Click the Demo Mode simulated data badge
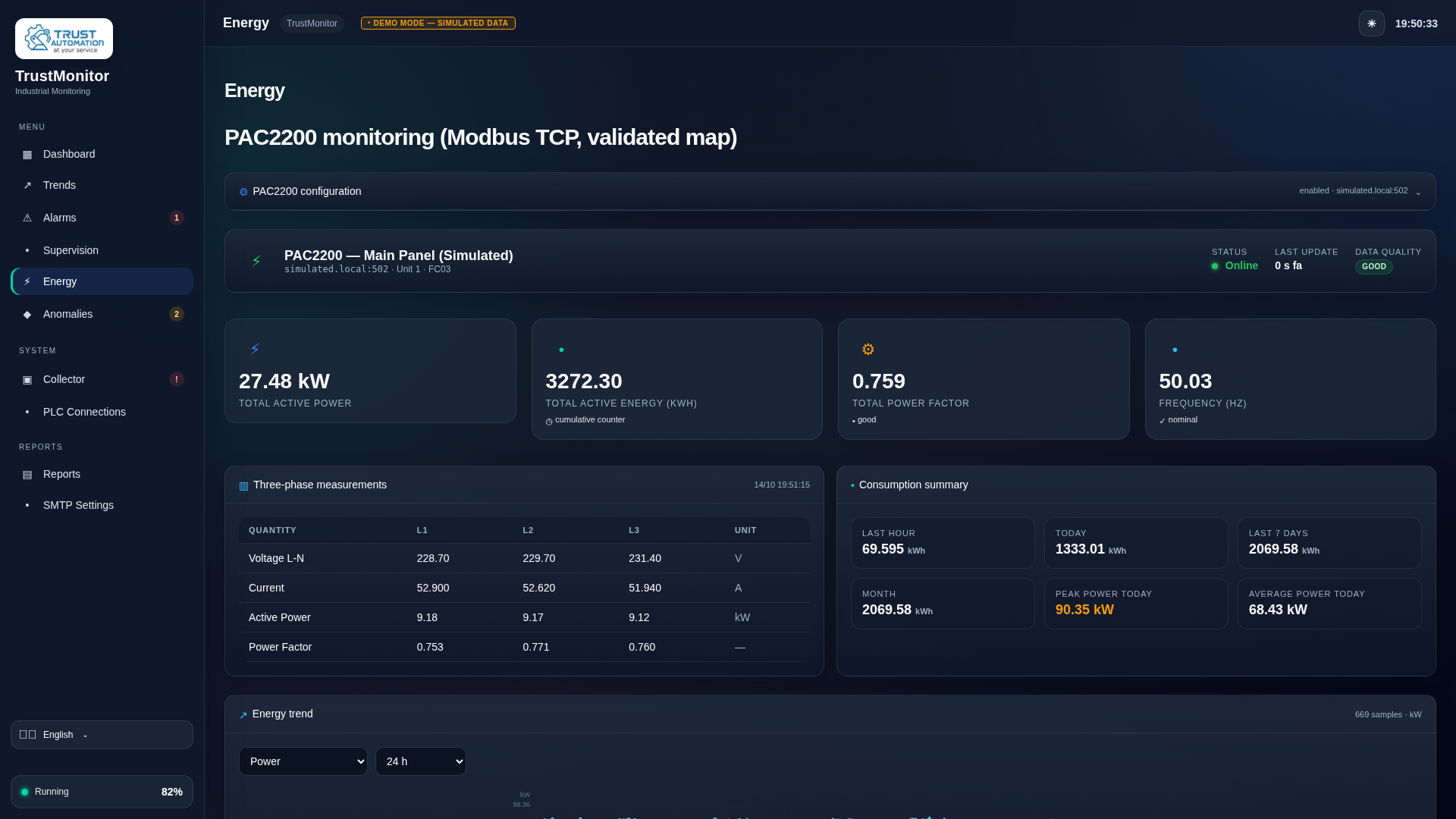1456x819 pixels. [x=438, y=24]
